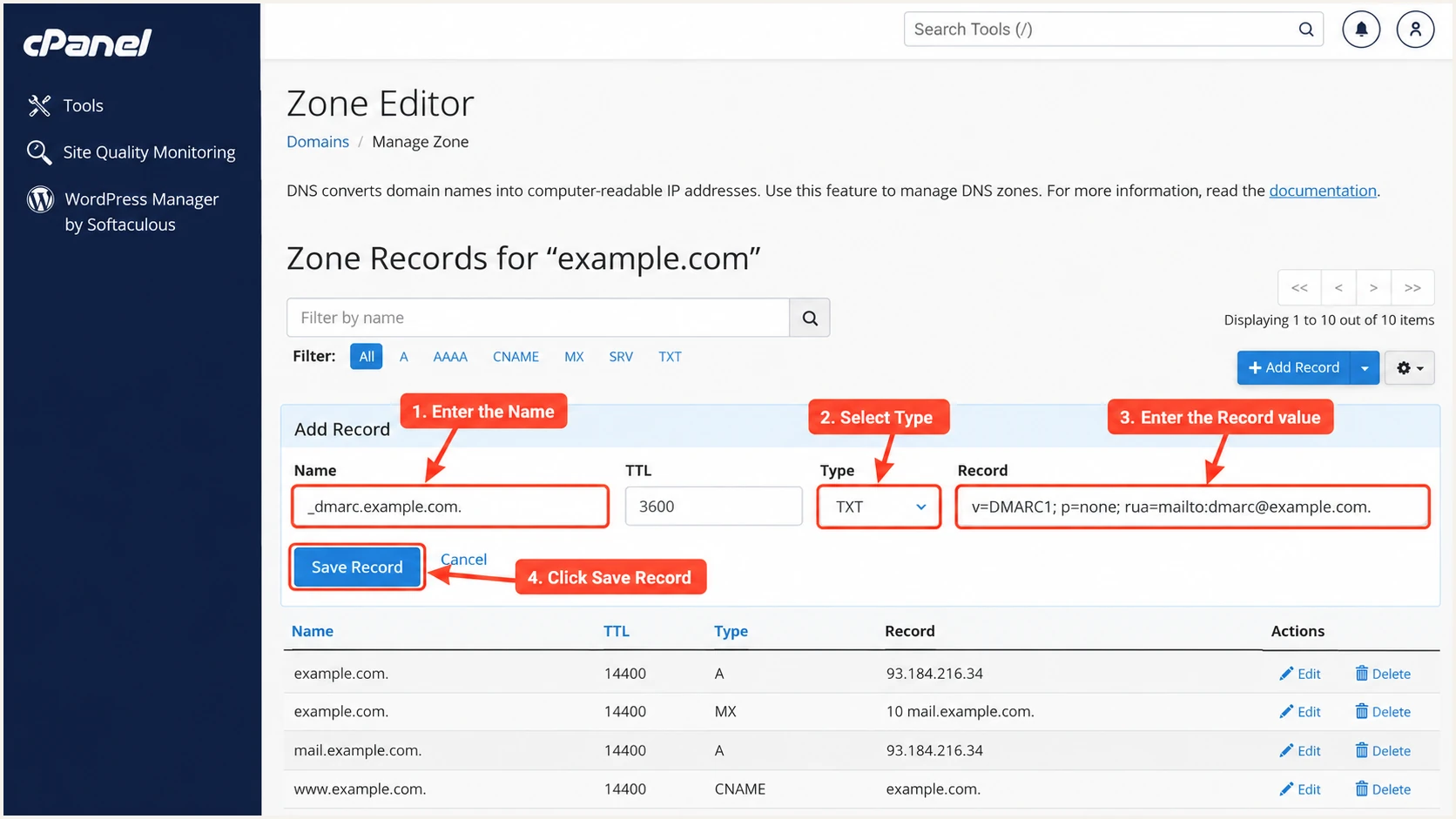The height and width of the screenshot is (819, 1456).
Task: Filter records by TXT type
Action: 670,357
